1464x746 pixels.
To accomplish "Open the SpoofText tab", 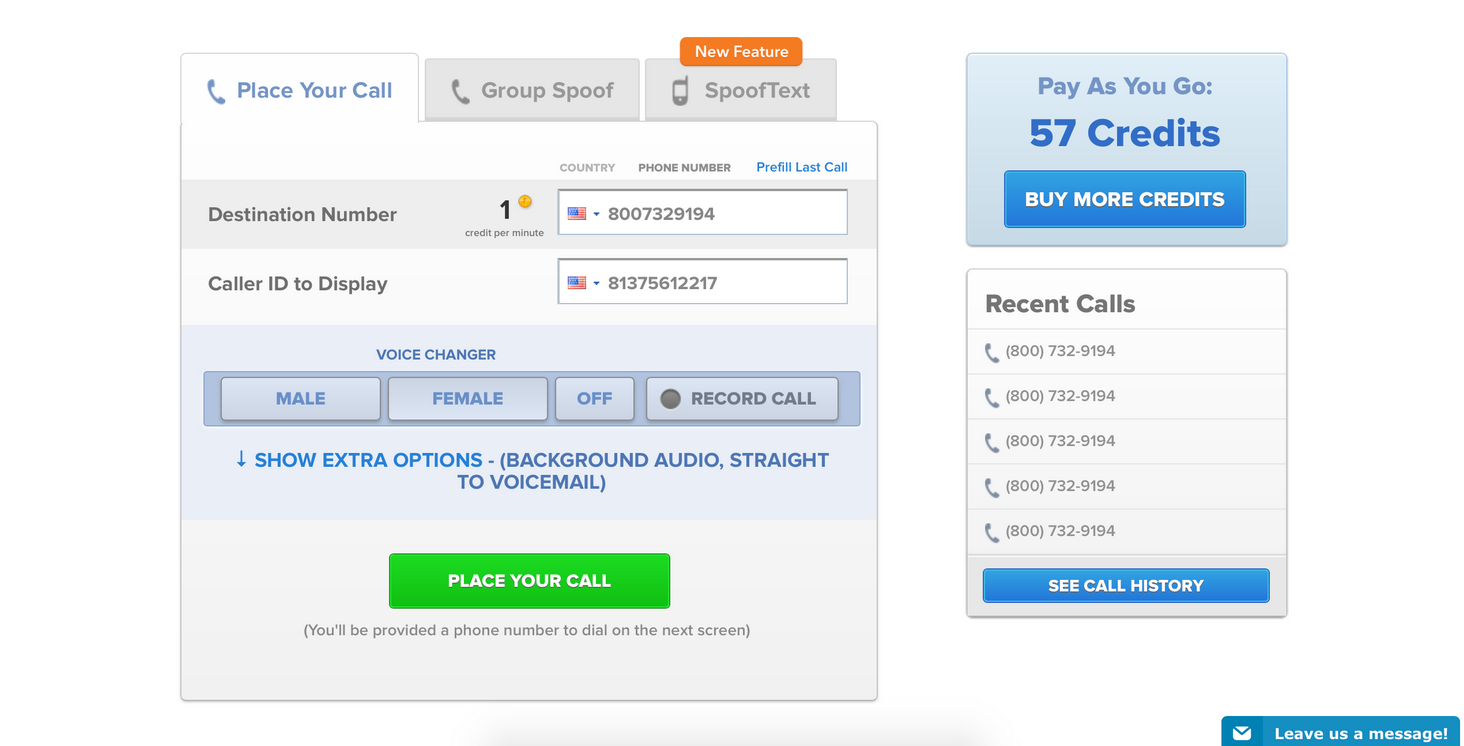I will [741, 91].
